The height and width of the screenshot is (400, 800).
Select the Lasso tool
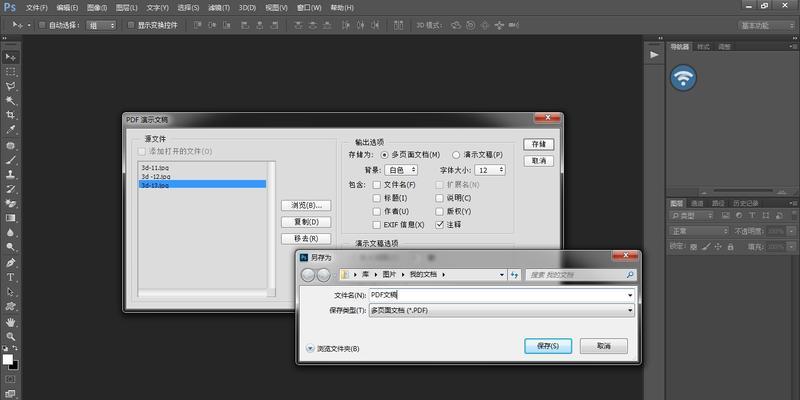10,86
